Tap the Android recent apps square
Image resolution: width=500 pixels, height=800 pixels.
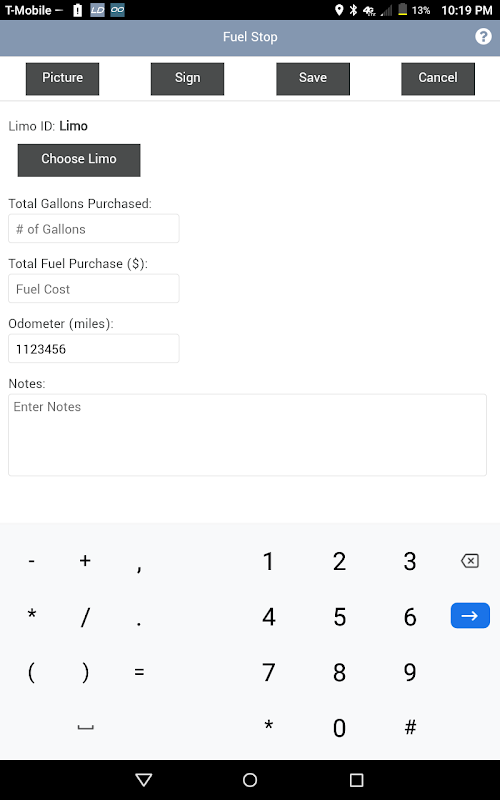pos(357,780)
